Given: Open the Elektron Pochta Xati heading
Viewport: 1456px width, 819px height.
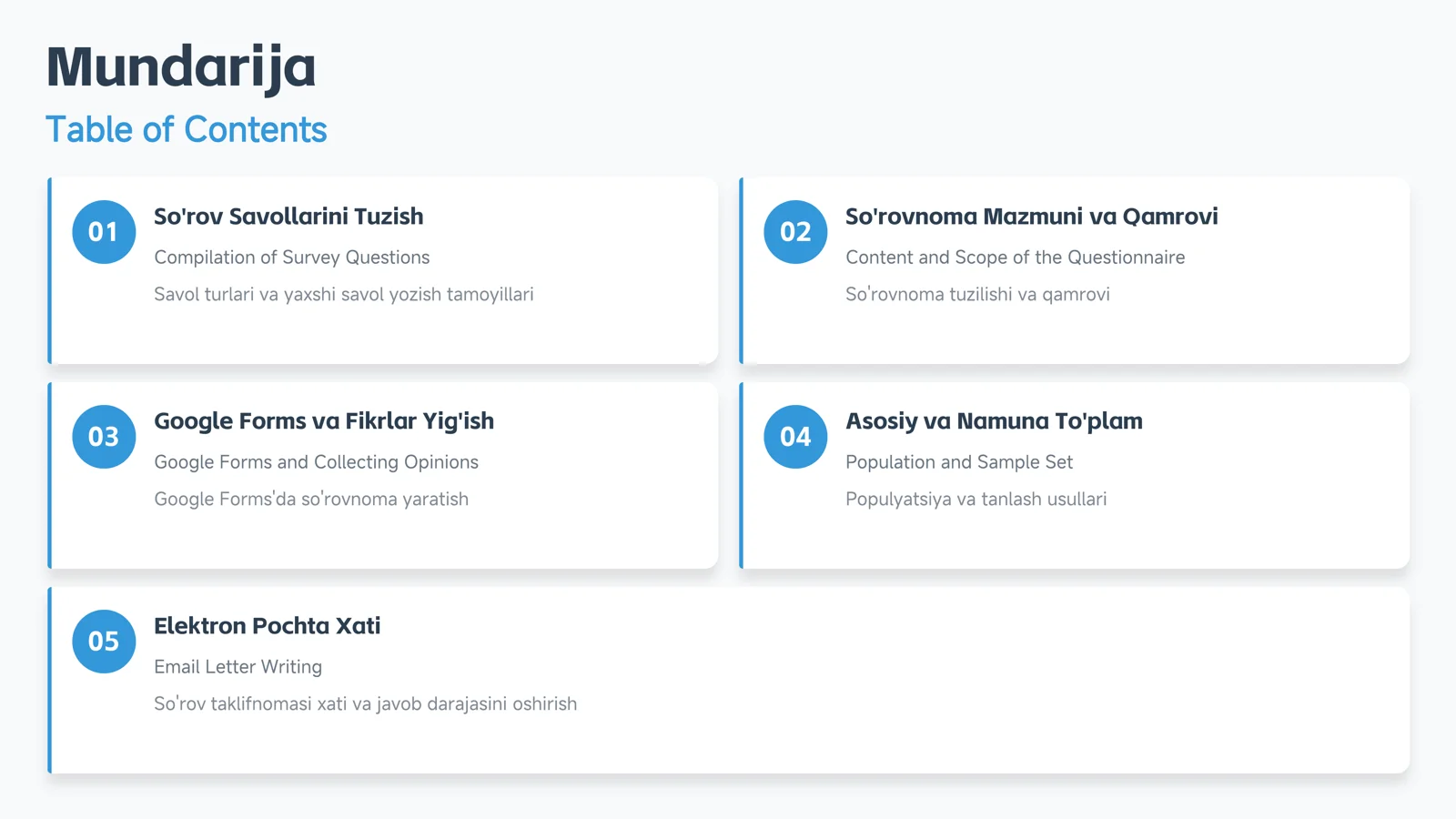Looking at the screenshot, I should point(267,626).
